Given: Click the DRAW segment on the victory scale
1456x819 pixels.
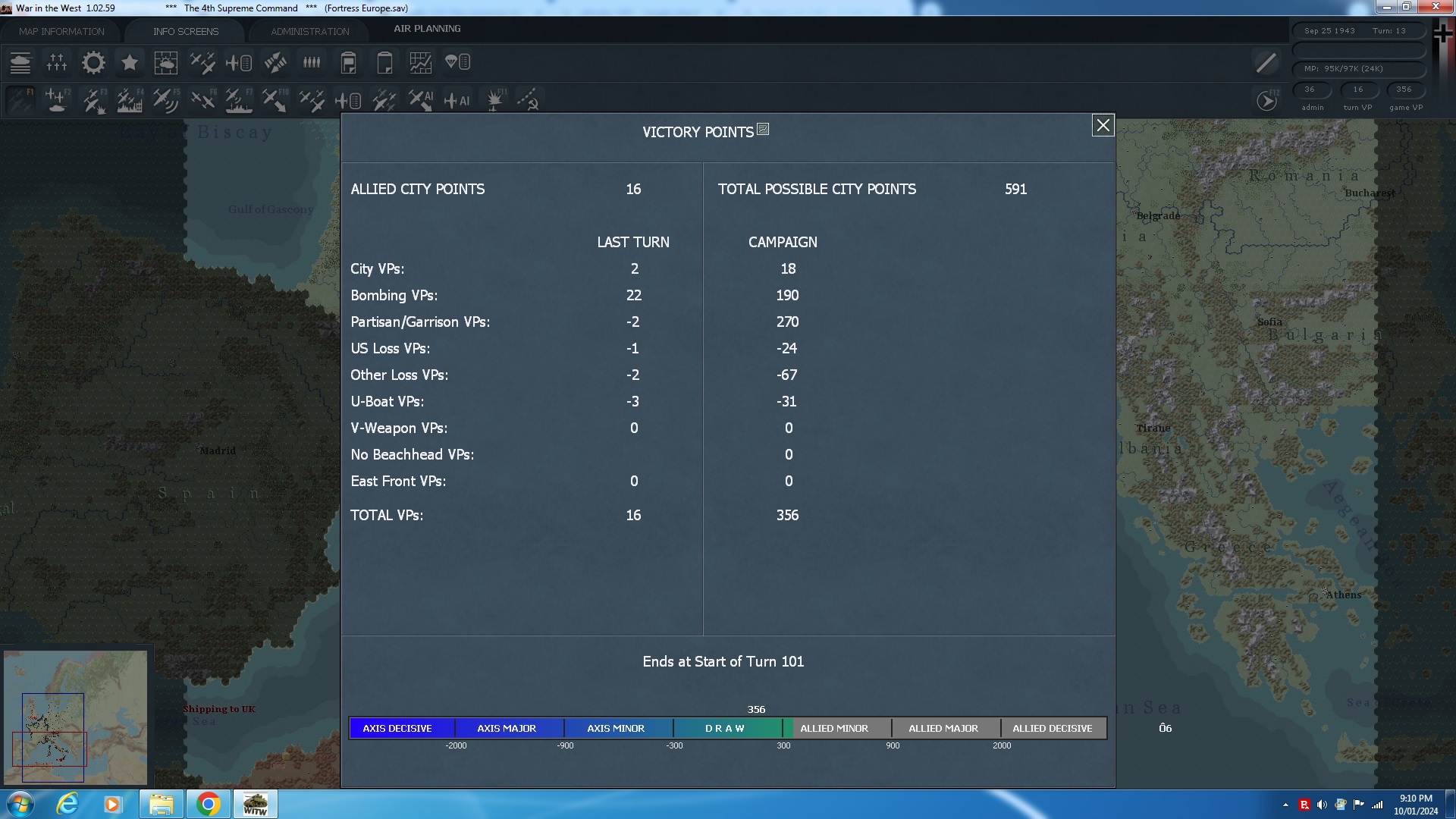Looking at the screenshot, I should 726,728.
